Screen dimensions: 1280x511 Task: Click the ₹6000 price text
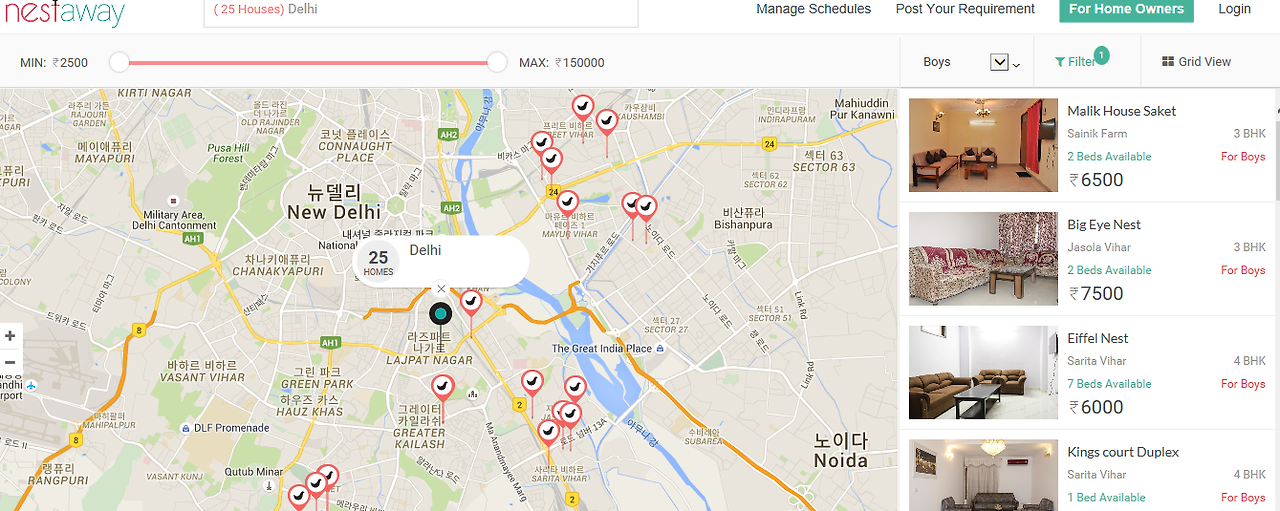[1096, 407]
